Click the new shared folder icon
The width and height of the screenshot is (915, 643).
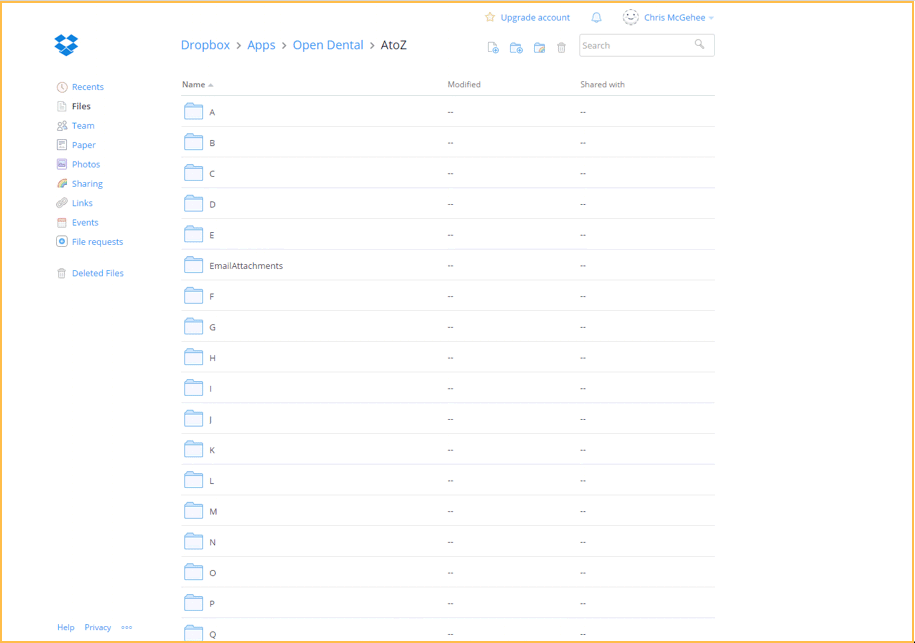tap(539, 47)
